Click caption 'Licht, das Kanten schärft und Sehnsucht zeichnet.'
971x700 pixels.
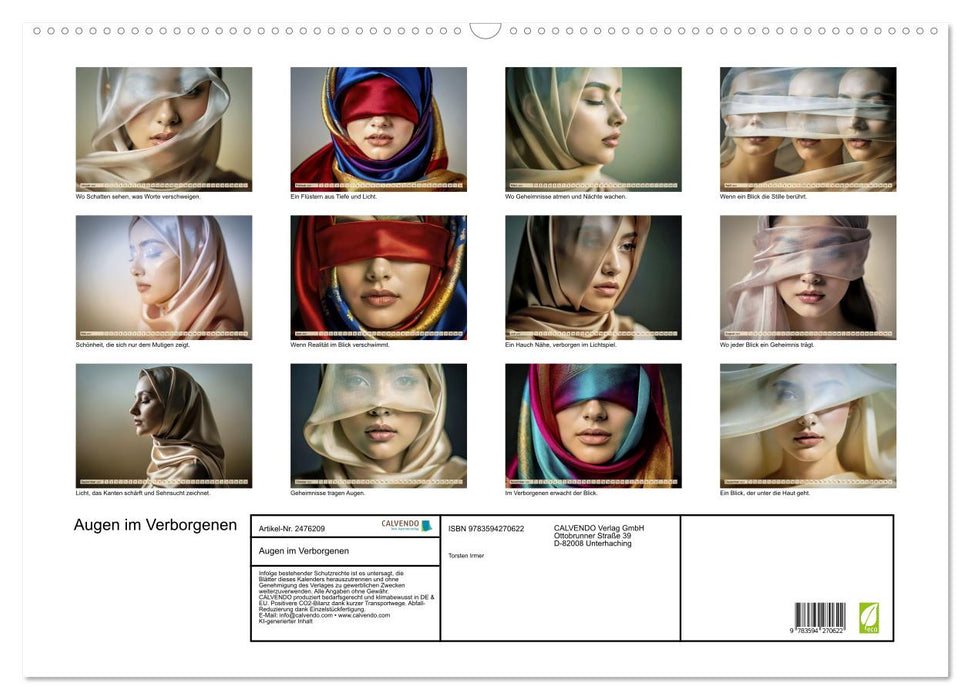(x=143, y=493)
